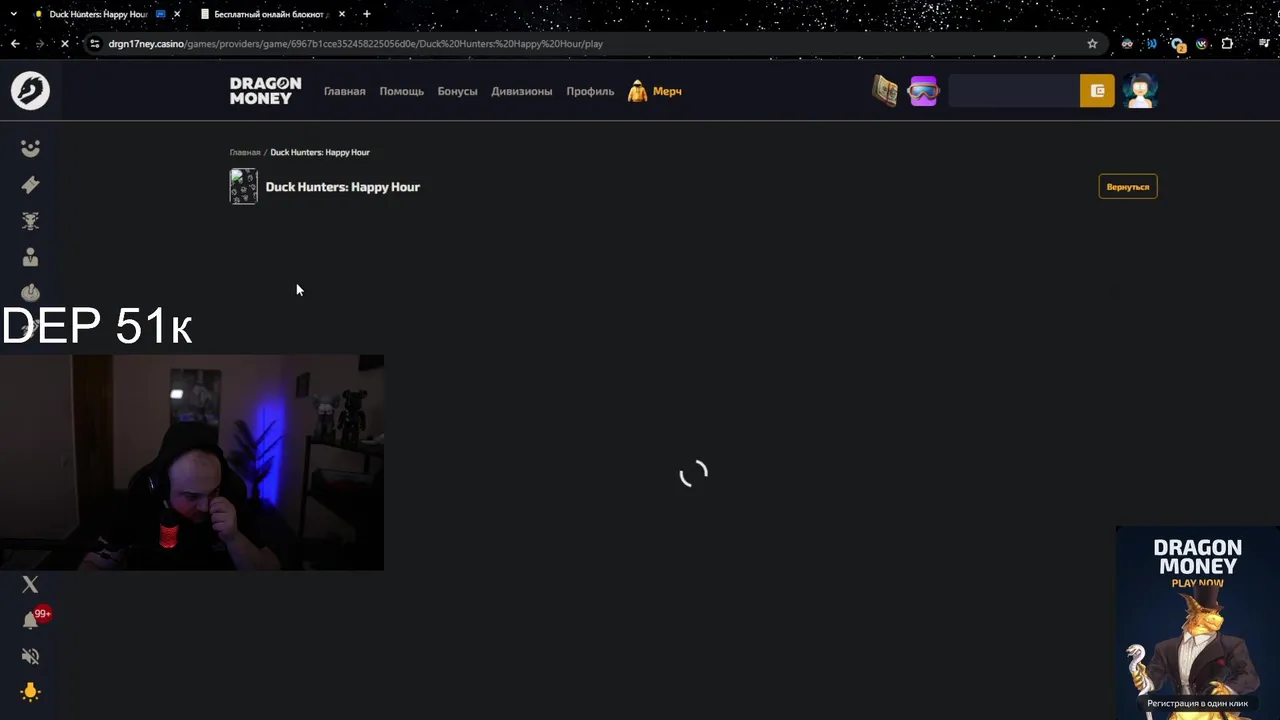This screenshot has width=1280, height=720.
Task: Open the browser extensions puzzle icon
Action: click(1227, 43)
